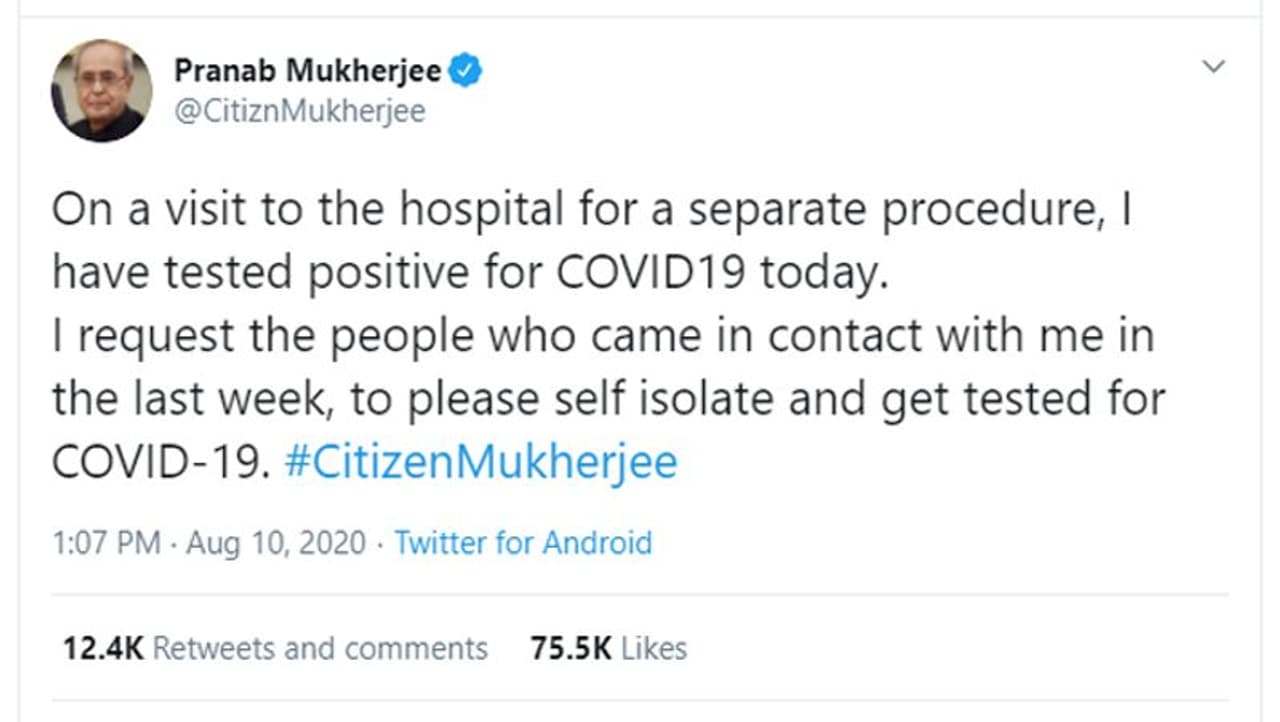The image size is (1280, 722).
Task: Click the display name Pranab Mukherjee
Action: (307, 71)
